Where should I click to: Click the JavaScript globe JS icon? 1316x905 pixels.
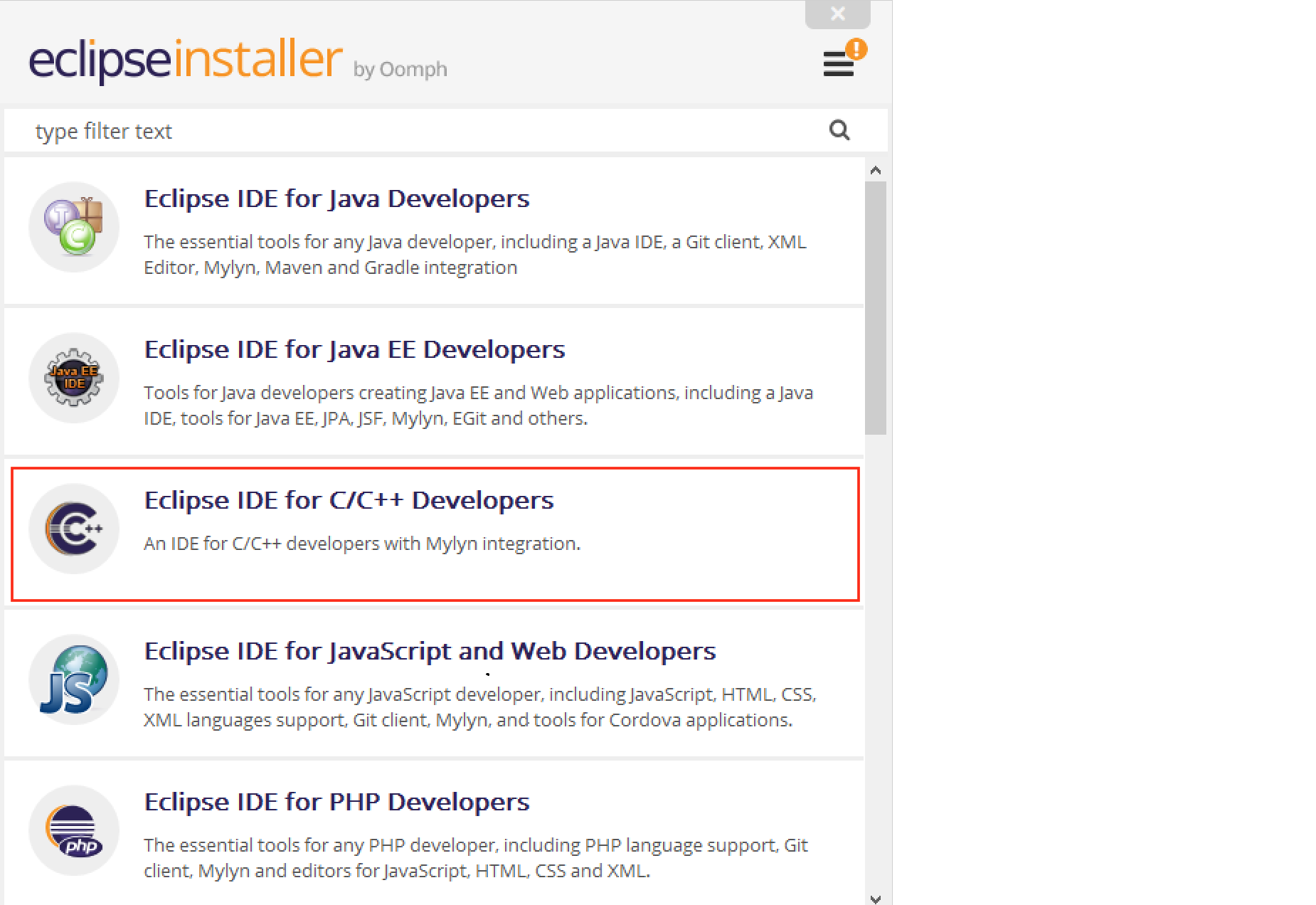pyautogui.click(x=74, y=679)
